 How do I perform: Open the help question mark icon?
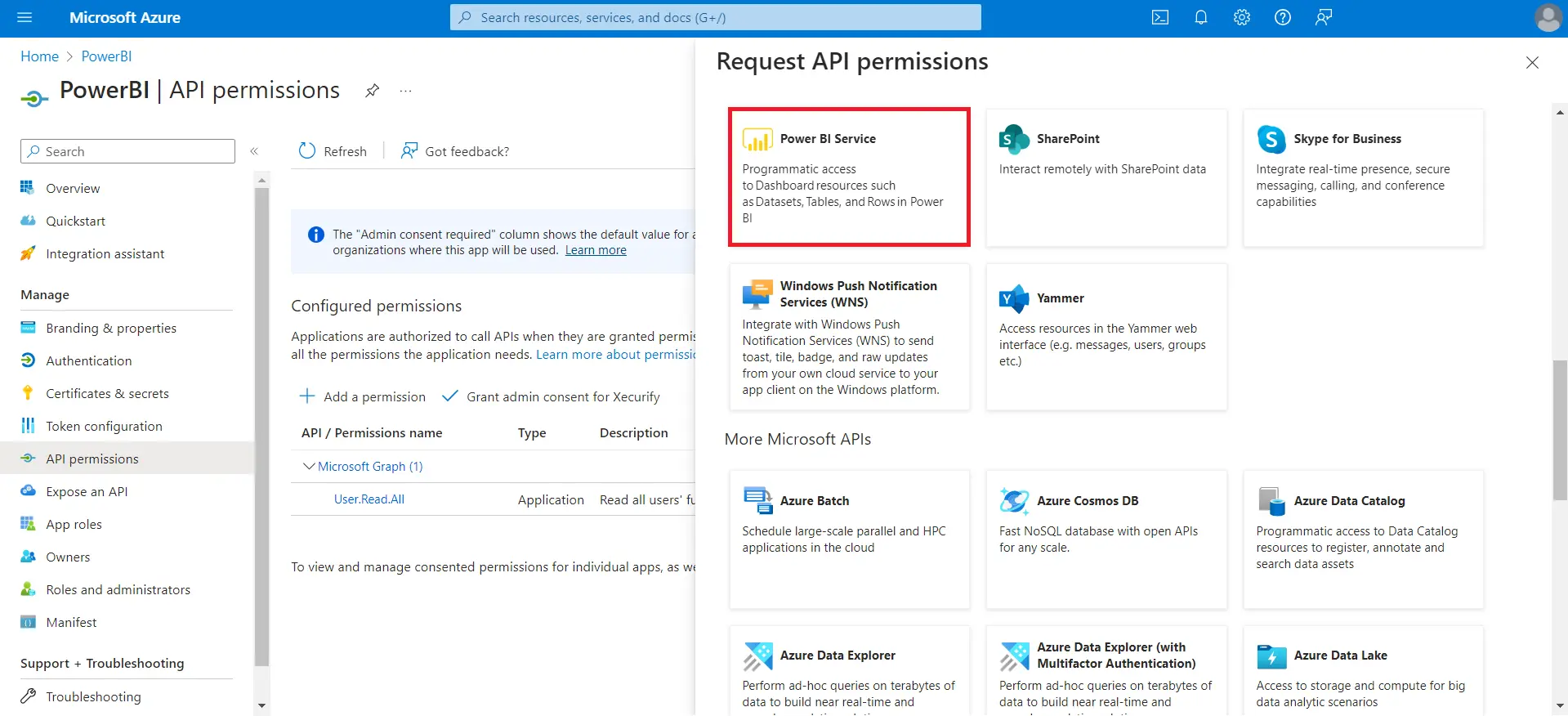tap(1283, 17)
